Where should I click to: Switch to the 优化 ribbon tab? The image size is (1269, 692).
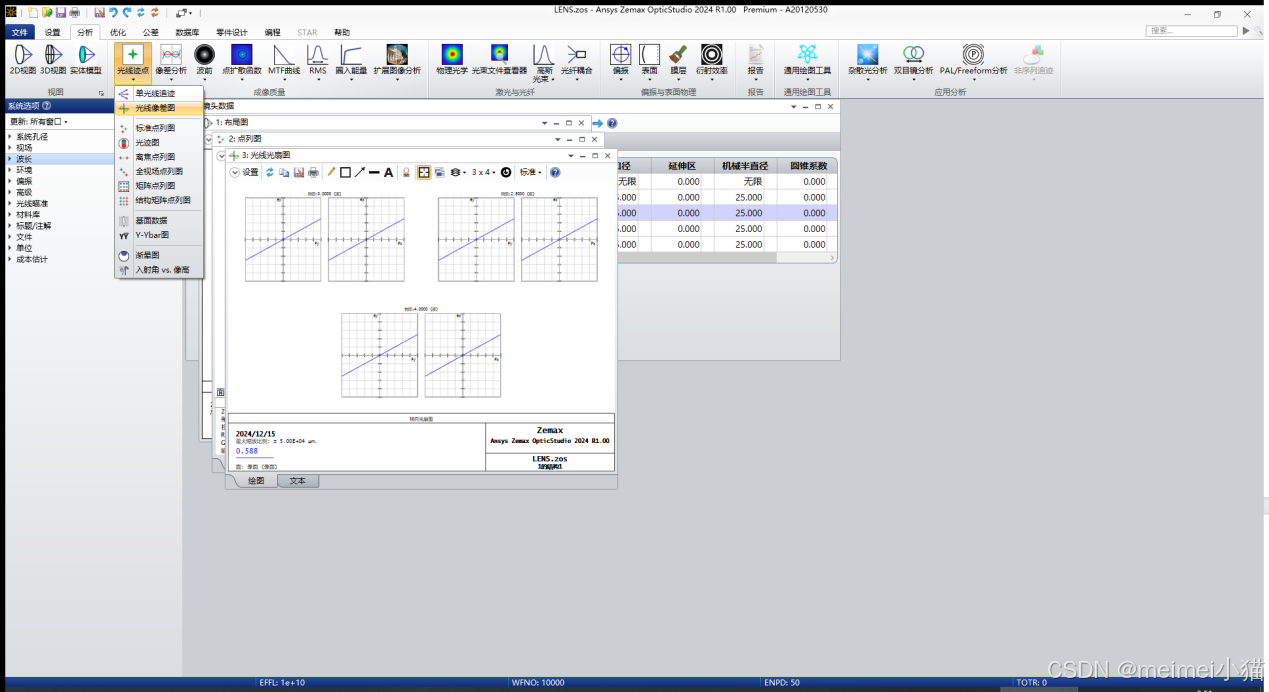(x=118, y=32)
